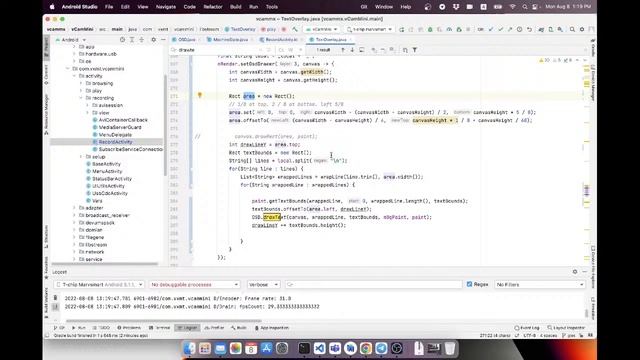Click the search filter funnel icon
This screenshot has width=640, height=360.
(x=415, y=50)
